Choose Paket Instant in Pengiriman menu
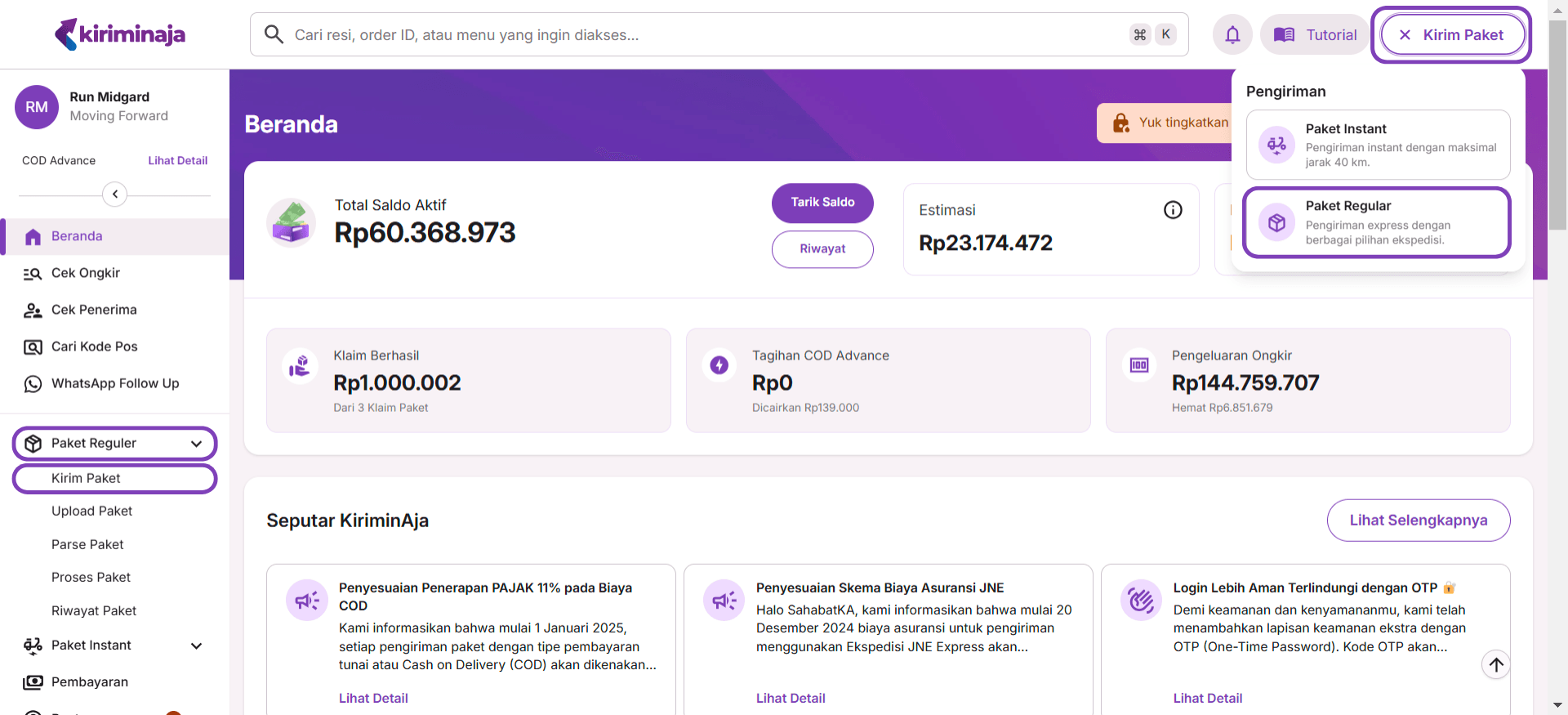Viewport: 1568px width, 715px height. (x=1378, y=145)
